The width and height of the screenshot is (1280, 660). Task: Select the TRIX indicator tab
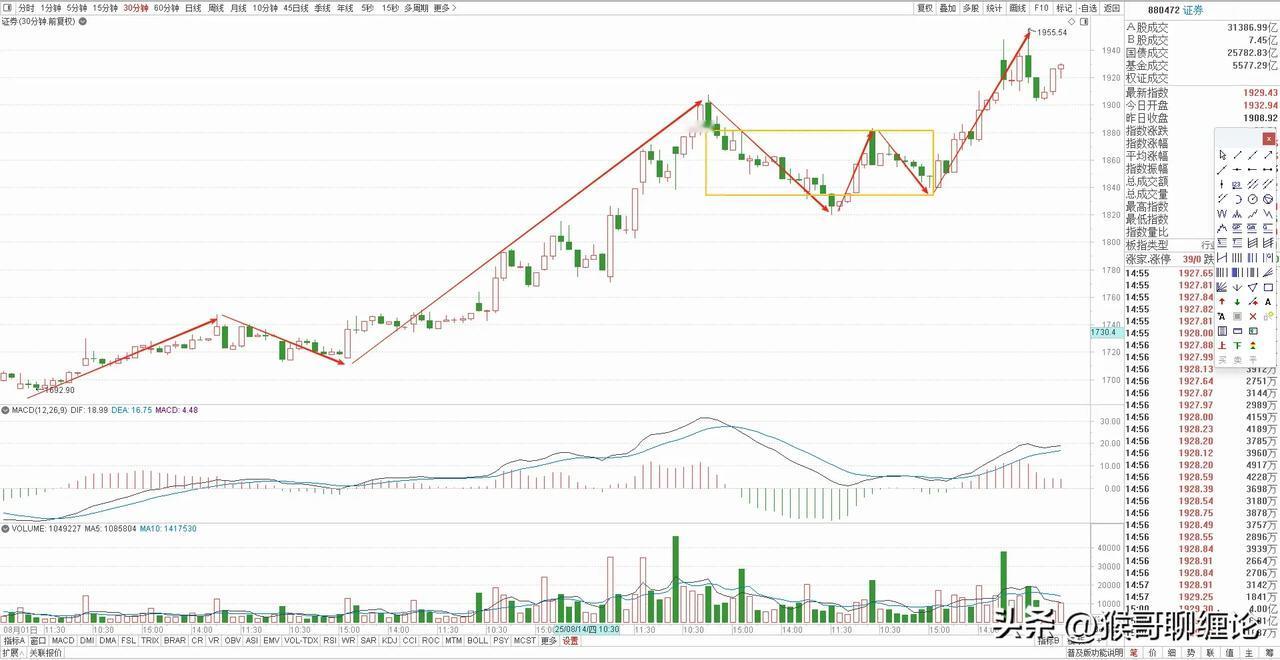149,640
